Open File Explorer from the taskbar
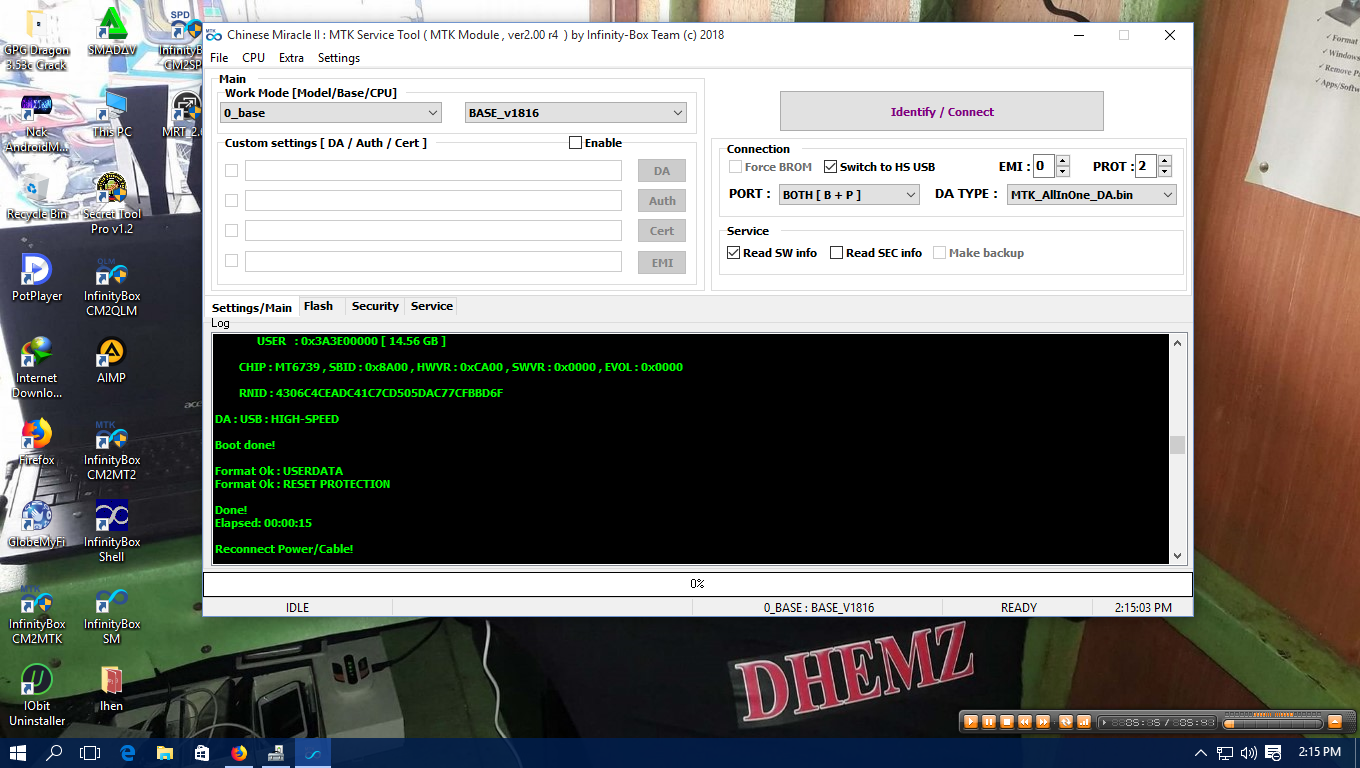1360x768 pixels. click(165, 753)
